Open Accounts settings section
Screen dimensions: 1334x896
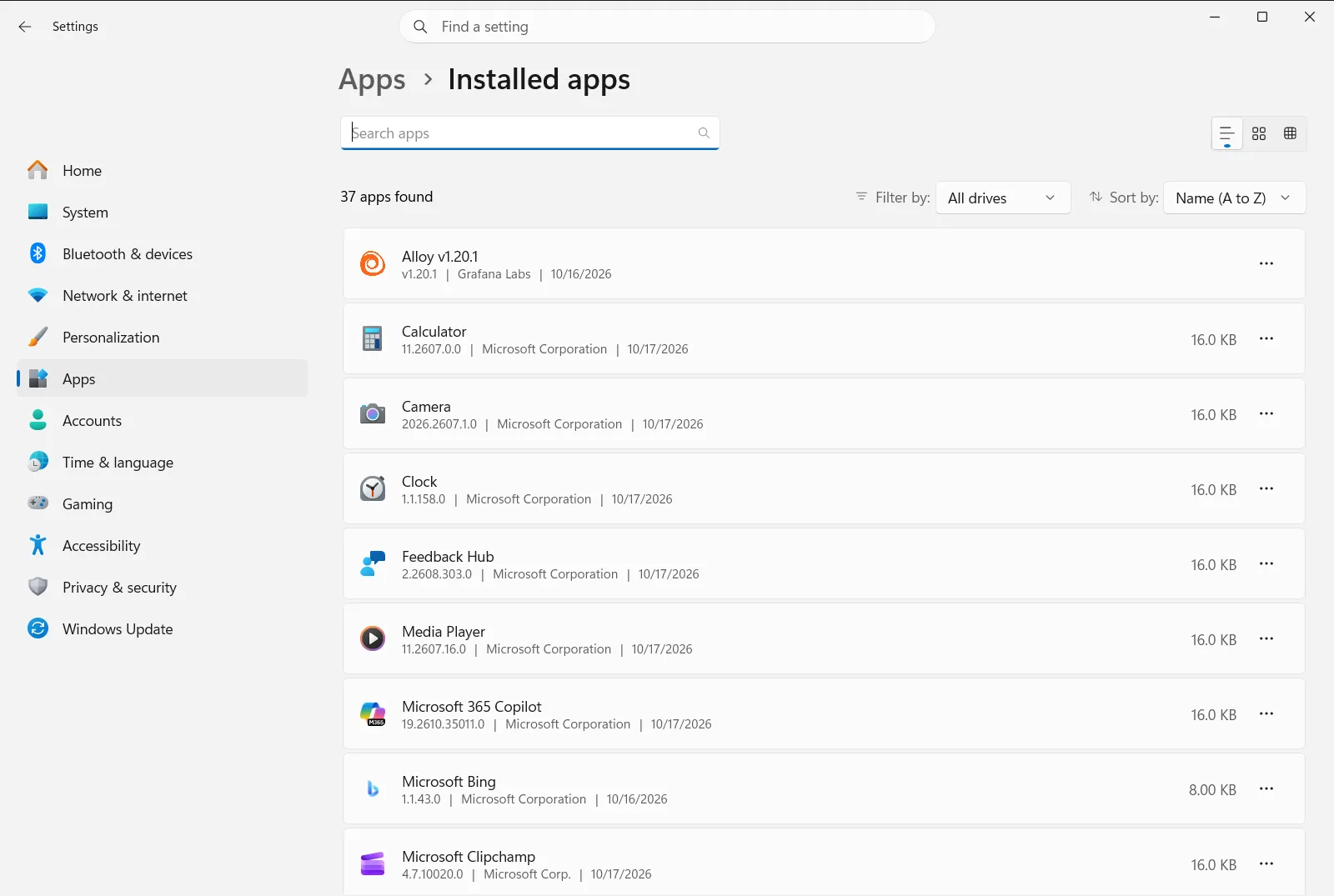point(163,421)
